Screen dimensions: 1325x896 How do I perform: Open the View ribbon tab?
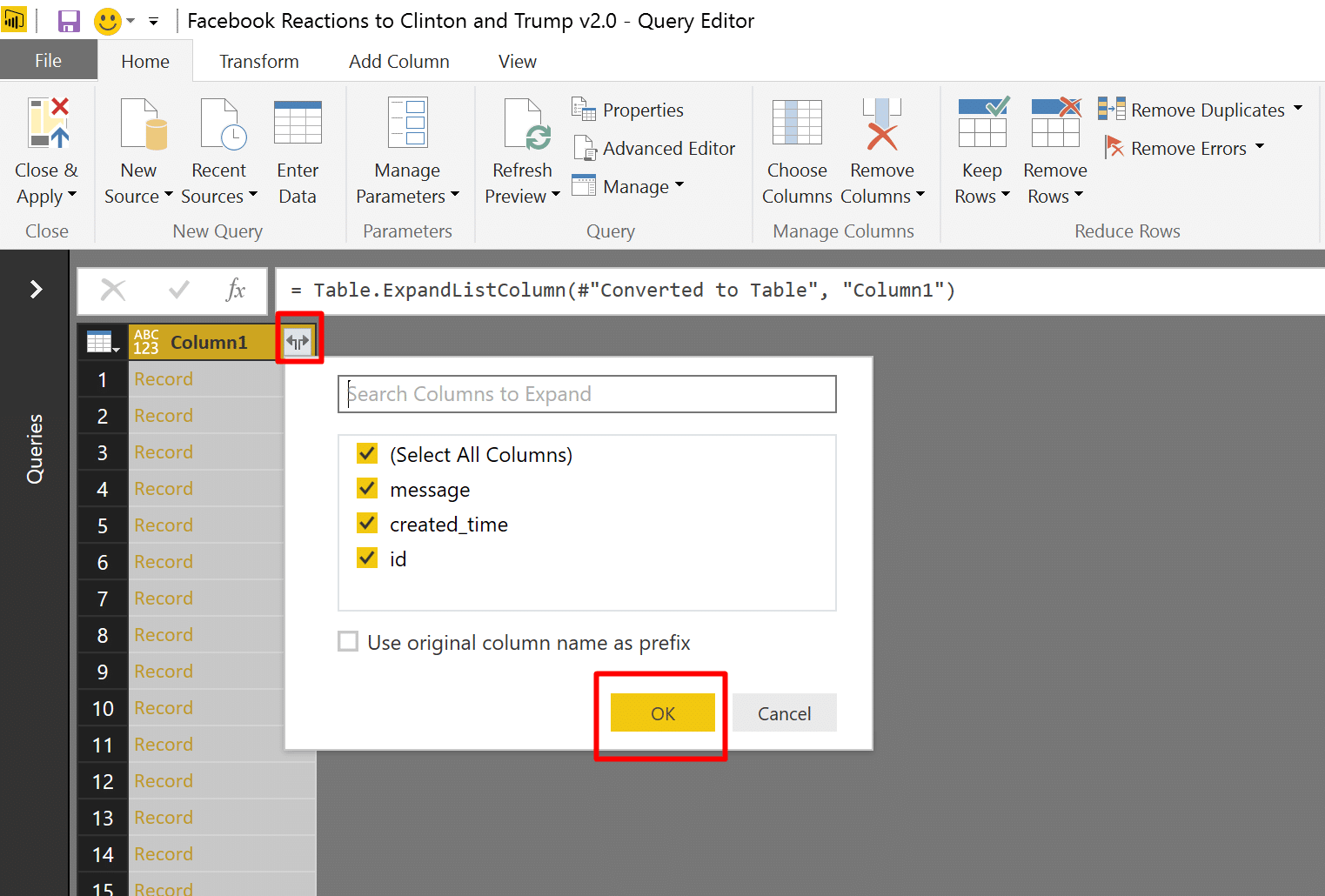[x=518, y=62]
